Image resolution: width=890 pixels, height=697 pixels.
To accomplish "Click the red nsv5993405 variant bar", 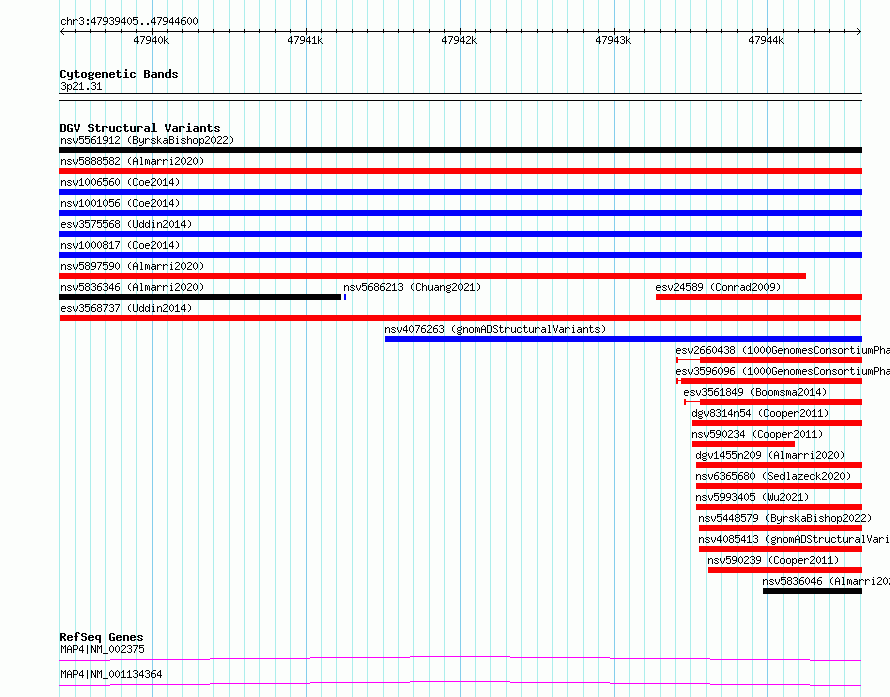I will click(779, 507).
